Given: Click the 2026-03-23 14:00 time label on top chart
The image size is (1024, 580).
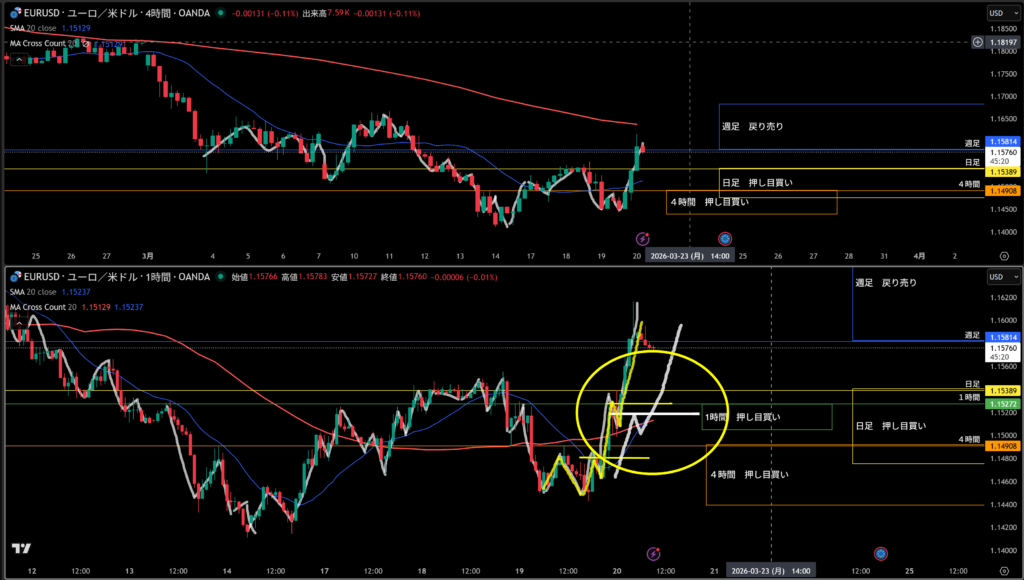Looking at the screenshot, I should (690, 255).
